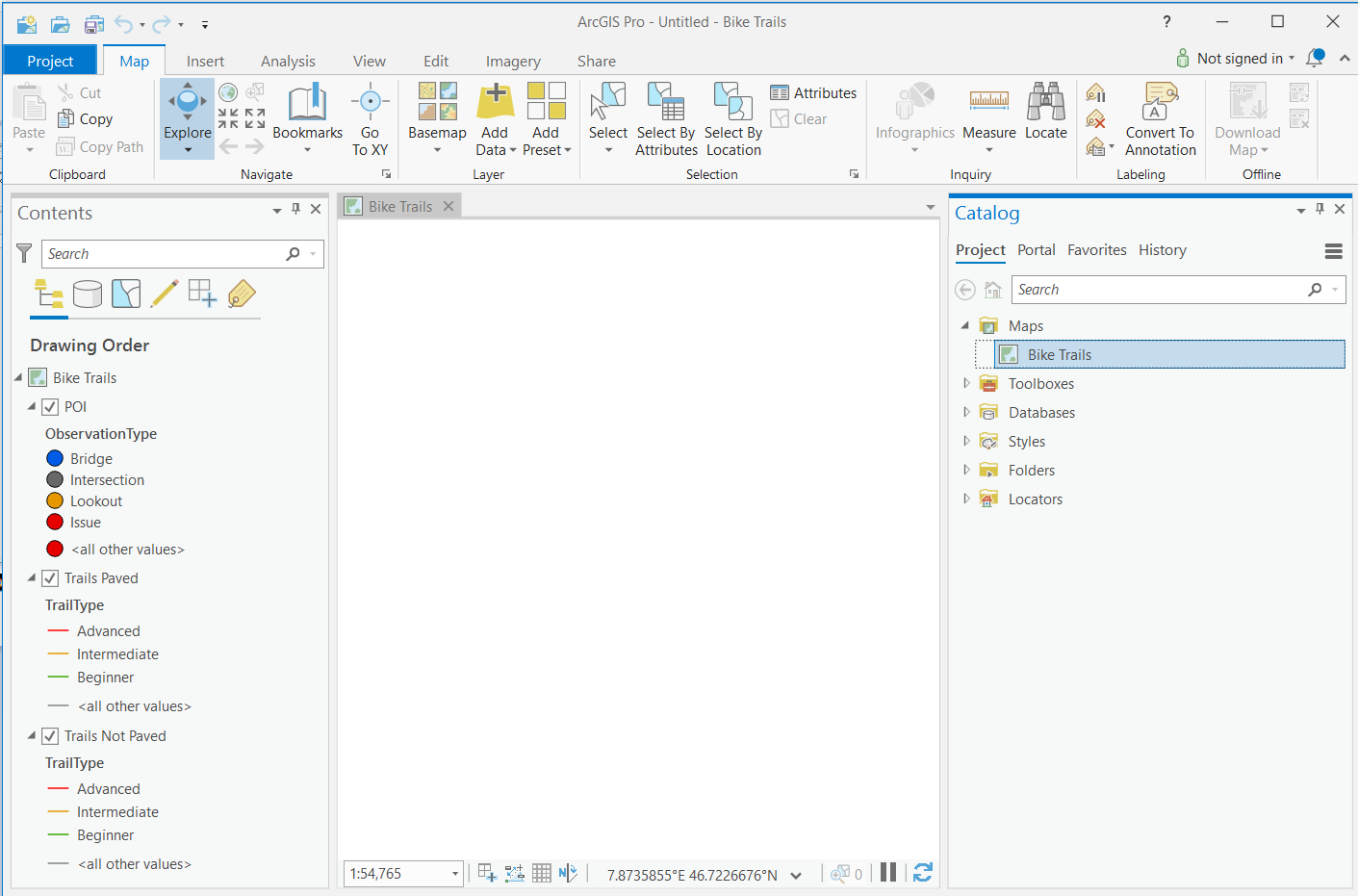Expand the Toolboxes node in Catalog

(x=966, y=383)
